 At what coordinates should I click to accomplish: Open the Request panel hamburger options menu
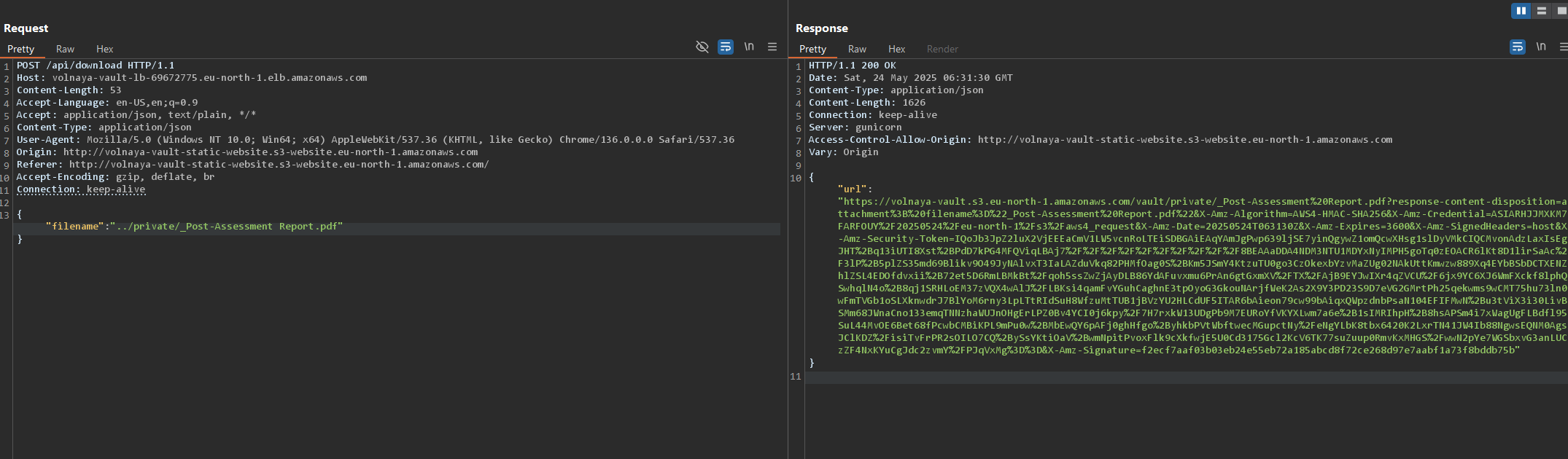click(772, 47)
